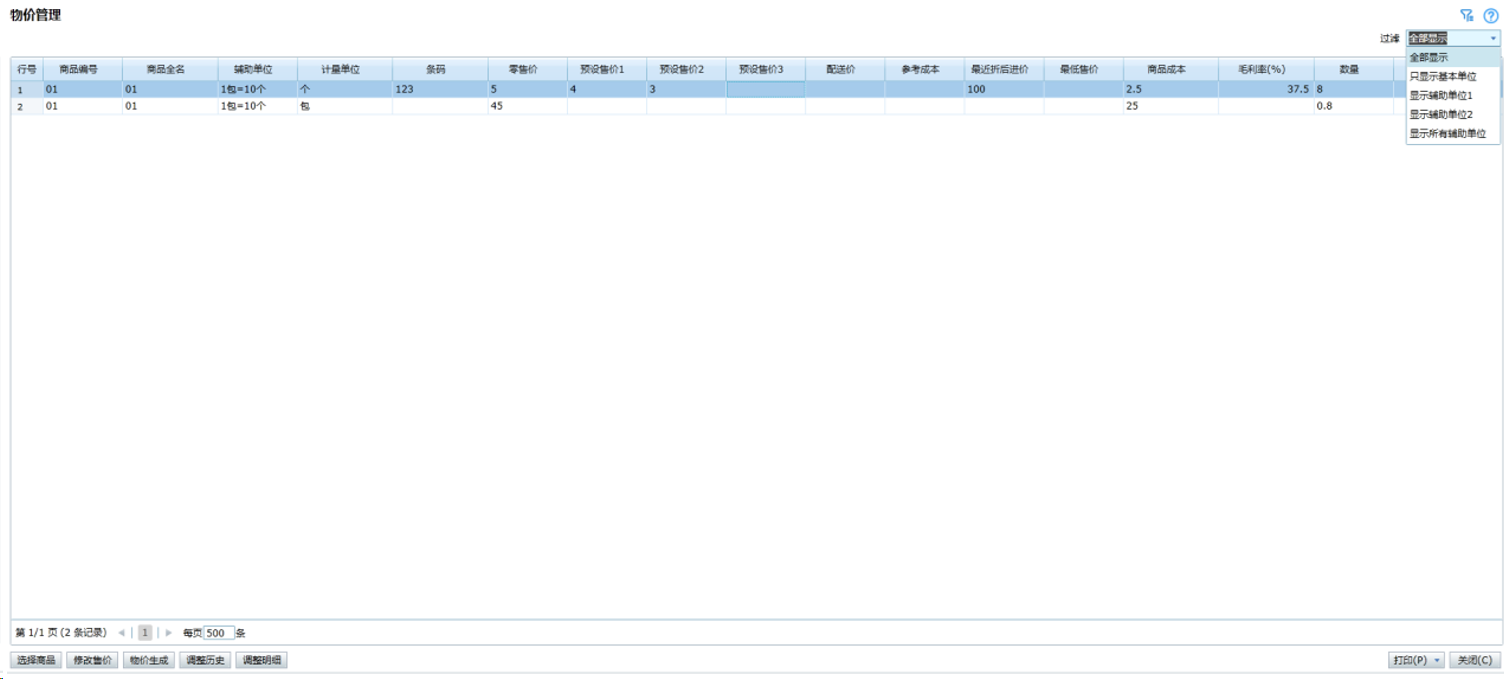This screenshot has width=1504, height=679.
Task: Select 显示所有辅助单位 option
Action: [x=1447, y=133]
